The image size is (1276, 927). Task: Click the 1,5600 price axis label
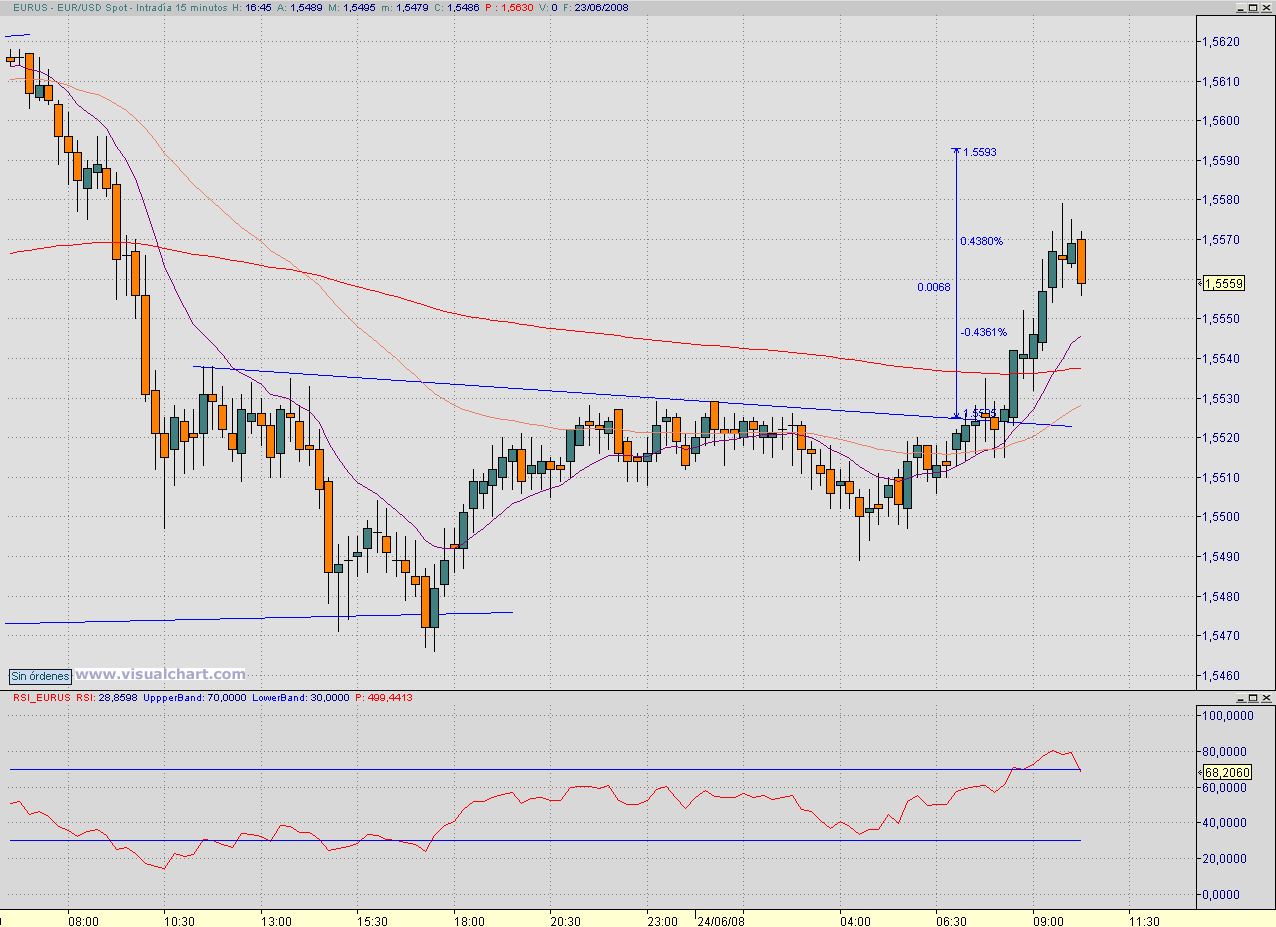(1222, 120)
